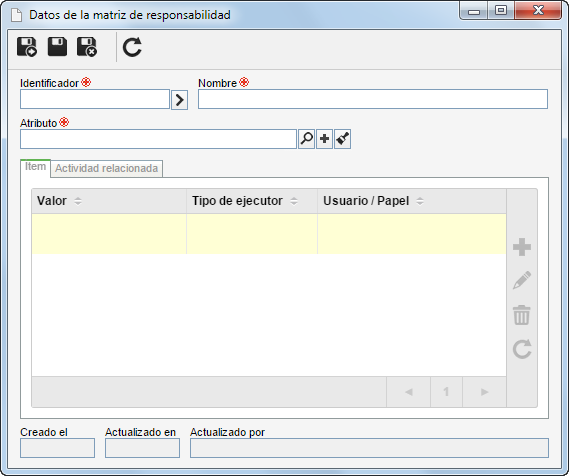
Task: Click the Actualizado por field
Action: click(x=369, y=448)
